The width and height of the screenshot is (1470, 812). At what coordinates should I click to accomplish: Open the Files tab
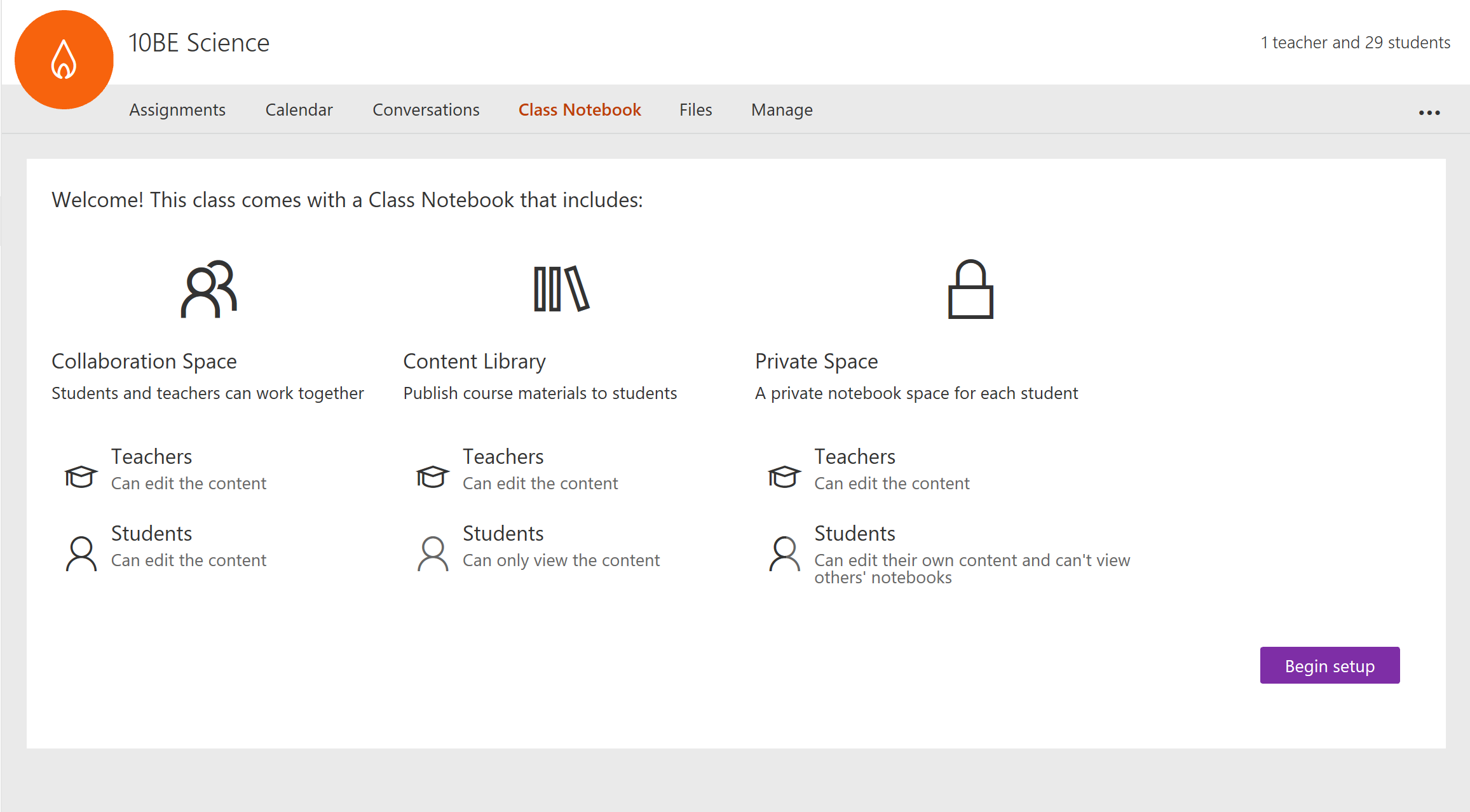[695, 110]
